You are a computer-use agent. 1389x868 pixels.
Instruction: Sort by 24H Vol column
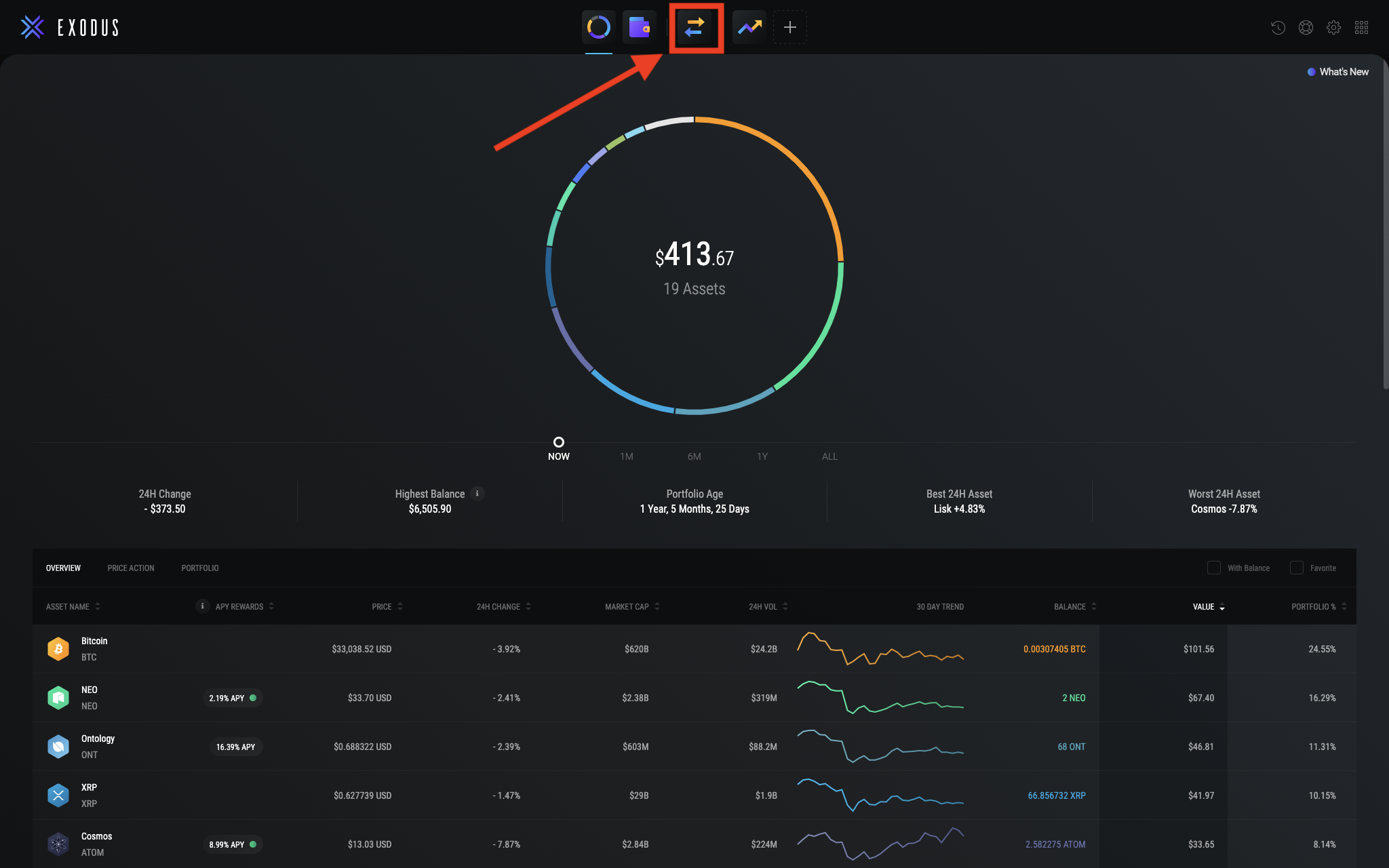[x=768, y=606]
